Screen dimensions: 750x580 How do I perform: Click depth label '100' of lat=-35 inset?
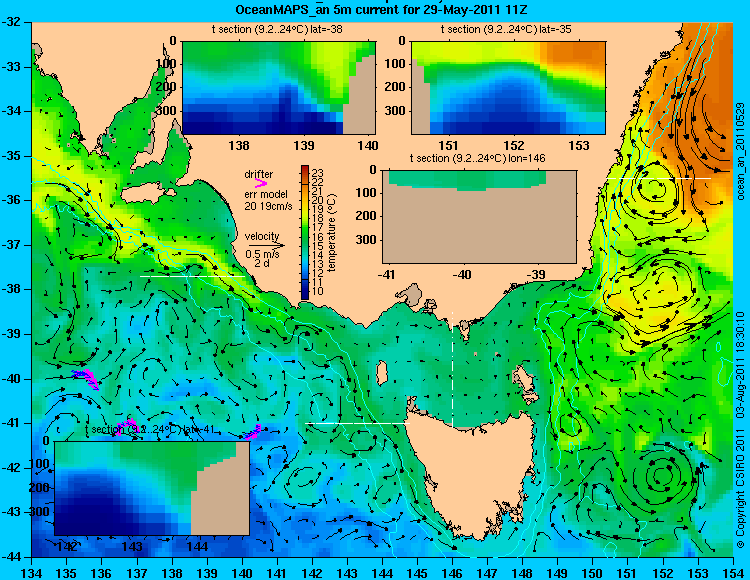[396, 64]
